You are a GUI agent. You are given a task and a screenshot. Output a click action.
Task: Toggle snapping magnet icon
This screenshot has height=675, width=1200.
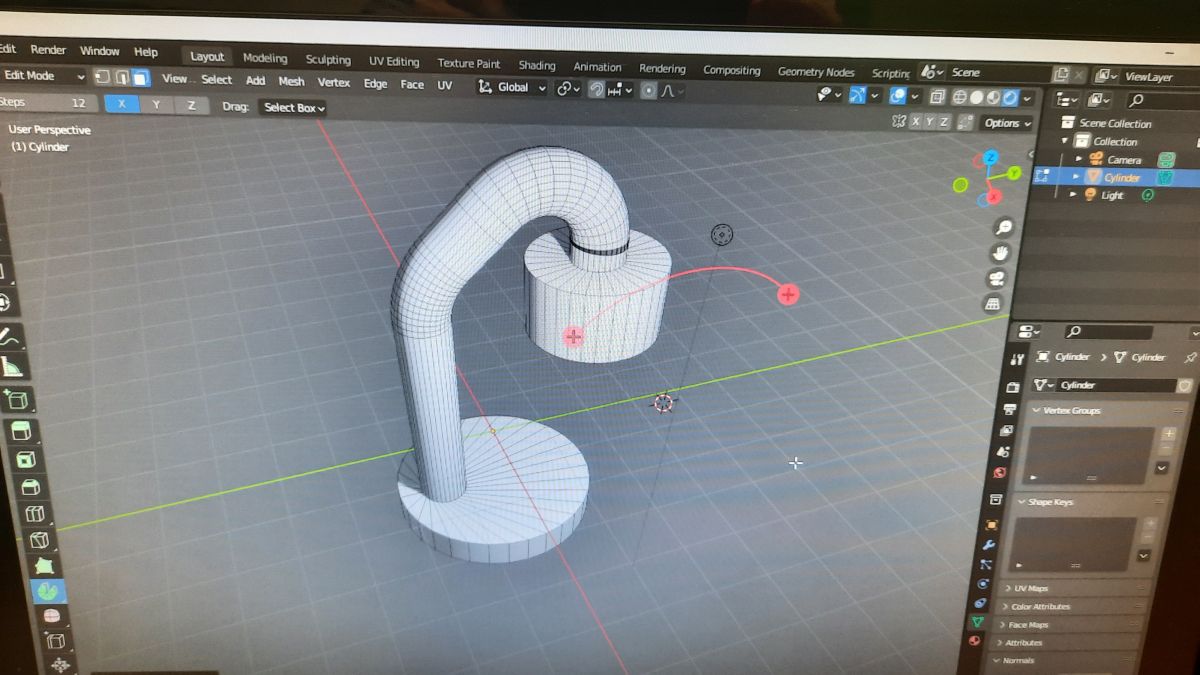click(x=596, y=89)
